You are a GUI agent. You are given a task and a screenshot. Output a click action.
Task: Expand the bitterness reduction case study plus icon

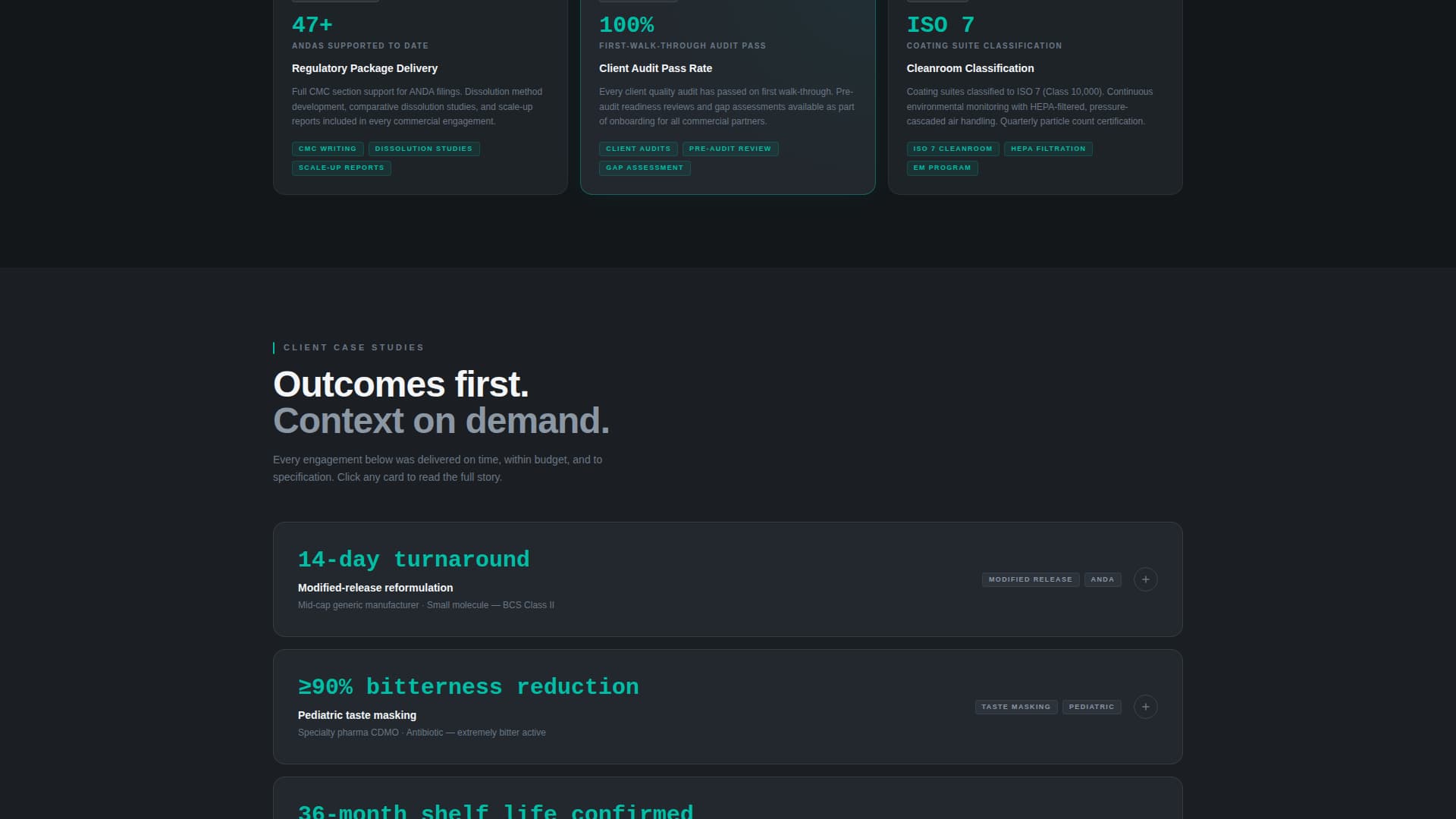pos(1145,707)
